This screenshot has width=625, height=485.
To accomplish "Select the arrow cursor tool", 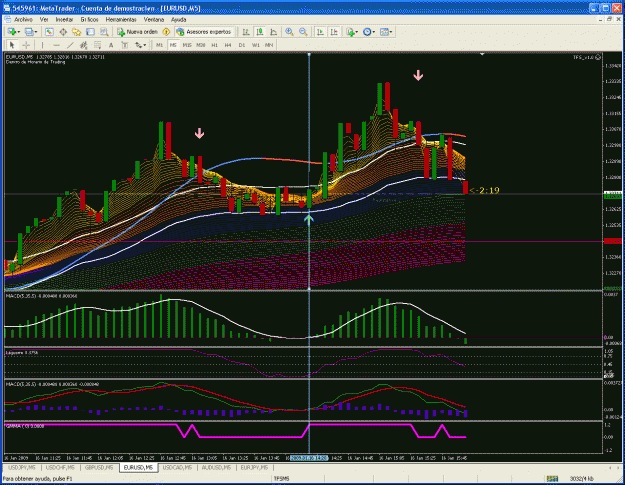I will tap(12, 45).
